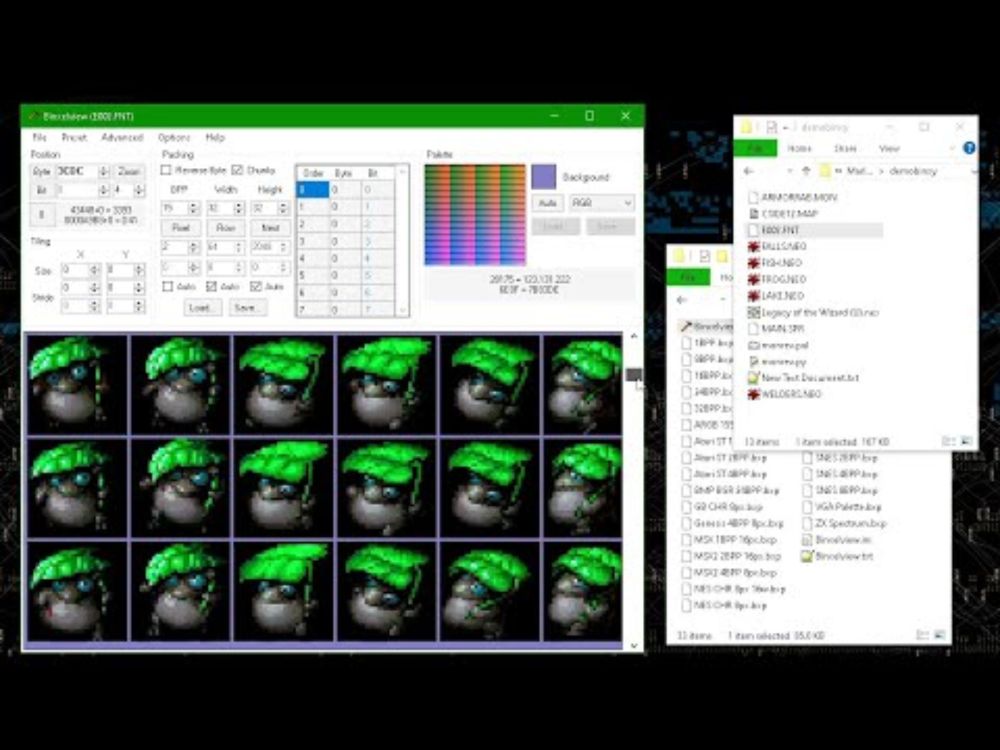Click the Packing Load button
The width and height of the screenshot is (1000, 750).
202,307
